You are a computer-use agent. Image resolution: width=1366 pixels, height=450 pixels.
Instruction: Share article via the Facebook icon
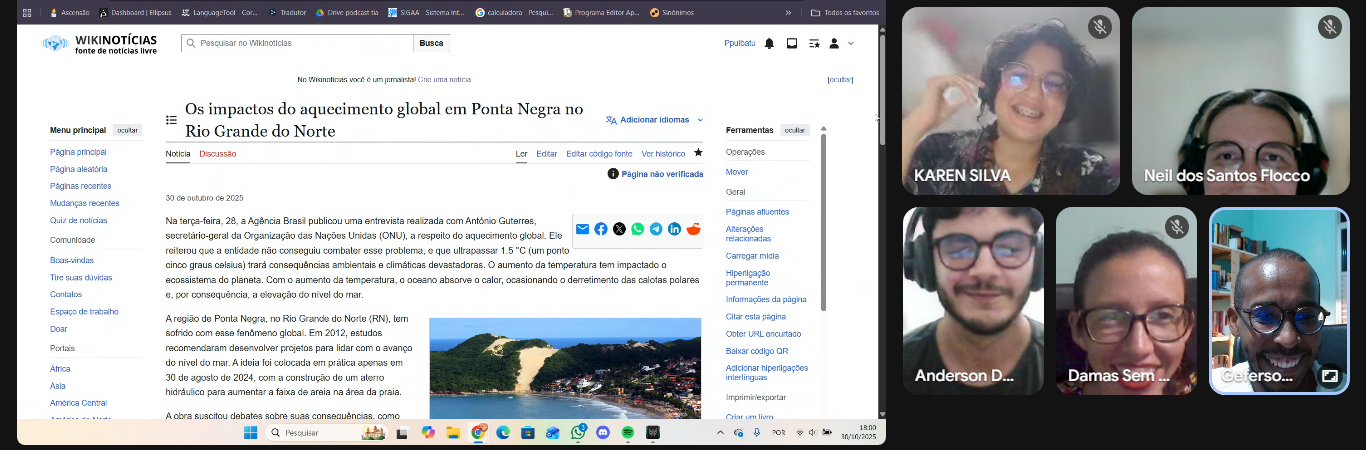(x=601, y=229)
